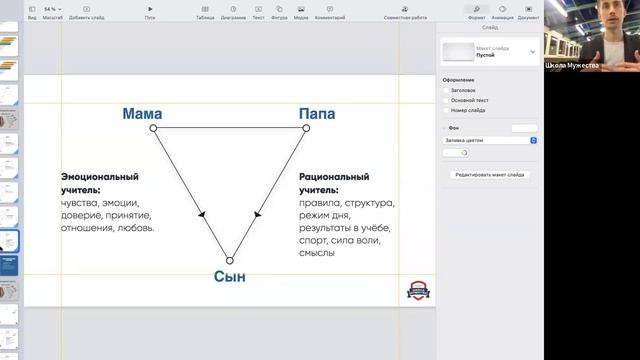Switch inspector to Анимация
The height and width of the screenshot is (360, 640).
(x=502, y=12)
